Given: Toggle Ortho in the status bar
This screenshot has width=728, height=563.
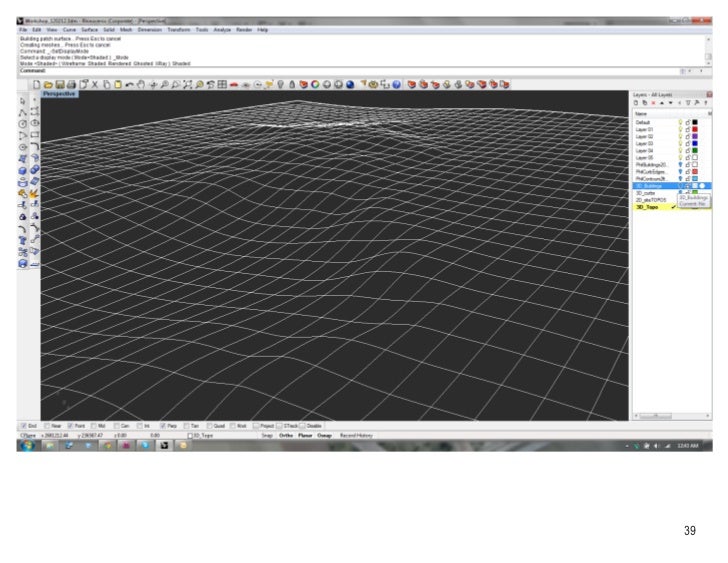Looking at the screenshot, I should 284,435.
